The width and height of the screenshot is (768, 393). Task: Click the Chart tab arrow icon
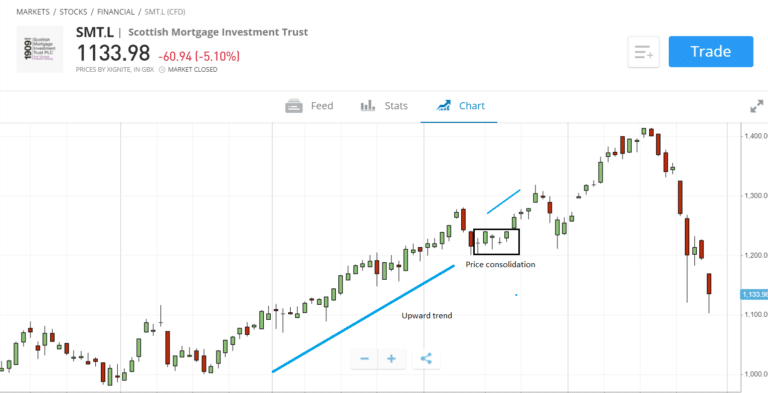443,106
